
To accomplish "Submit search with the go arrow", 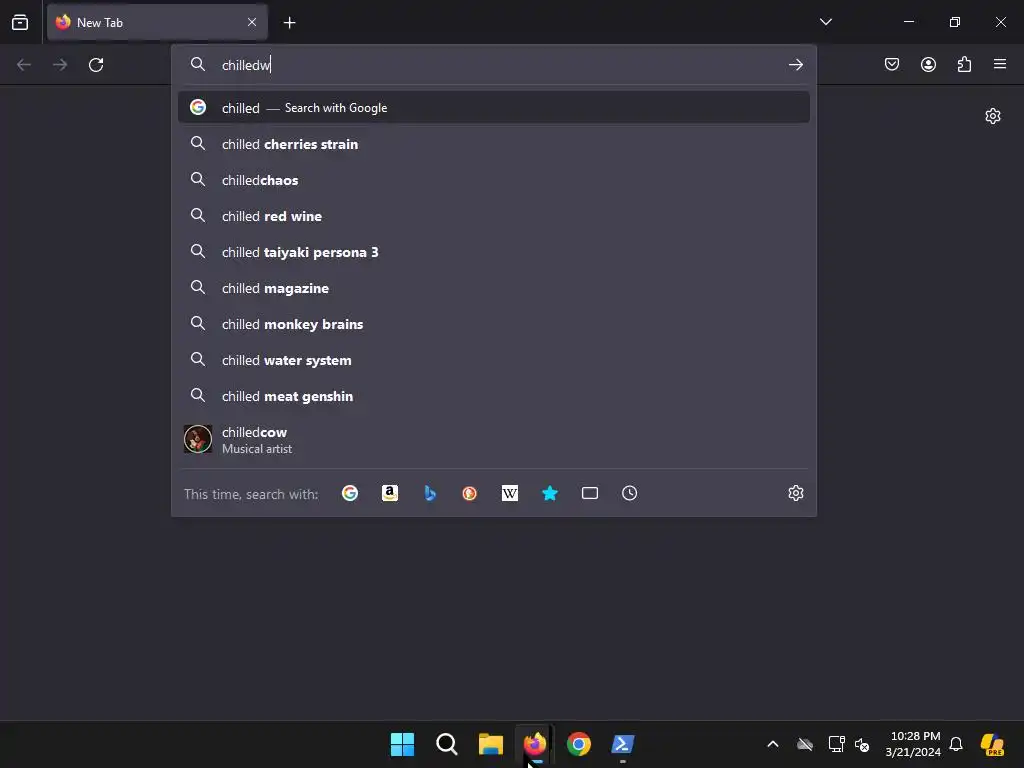I will pyautogui.click(x=795, y=65).
